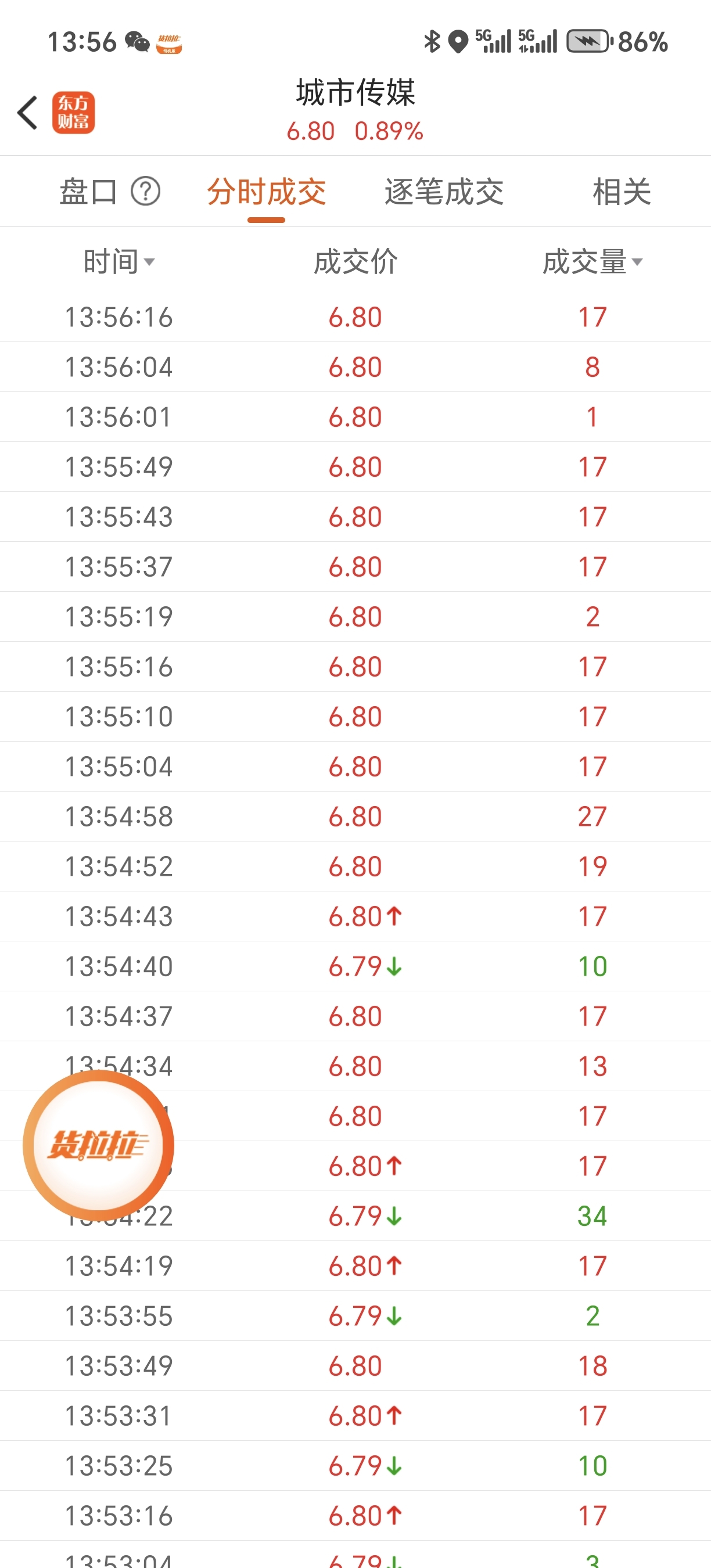Select the 13:56:16 trade row

[x=355, y=317]
